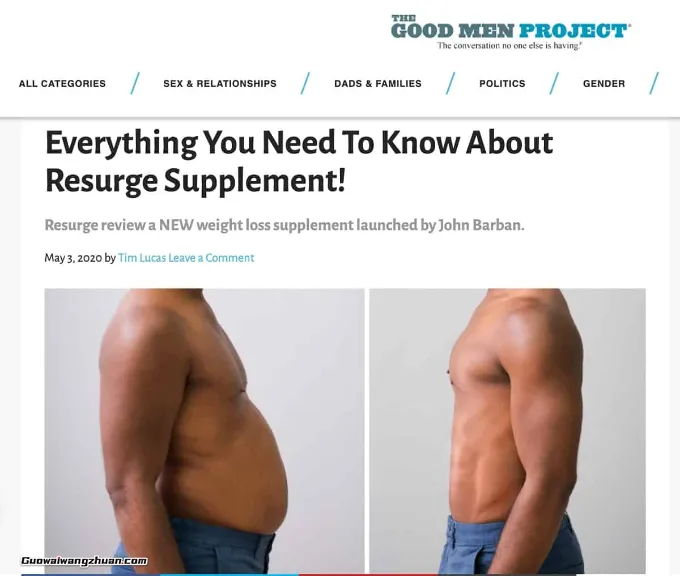This screenshot has height=576, width=680.
Task: Click the slash divider after Gender
Action: coord(654,83)
